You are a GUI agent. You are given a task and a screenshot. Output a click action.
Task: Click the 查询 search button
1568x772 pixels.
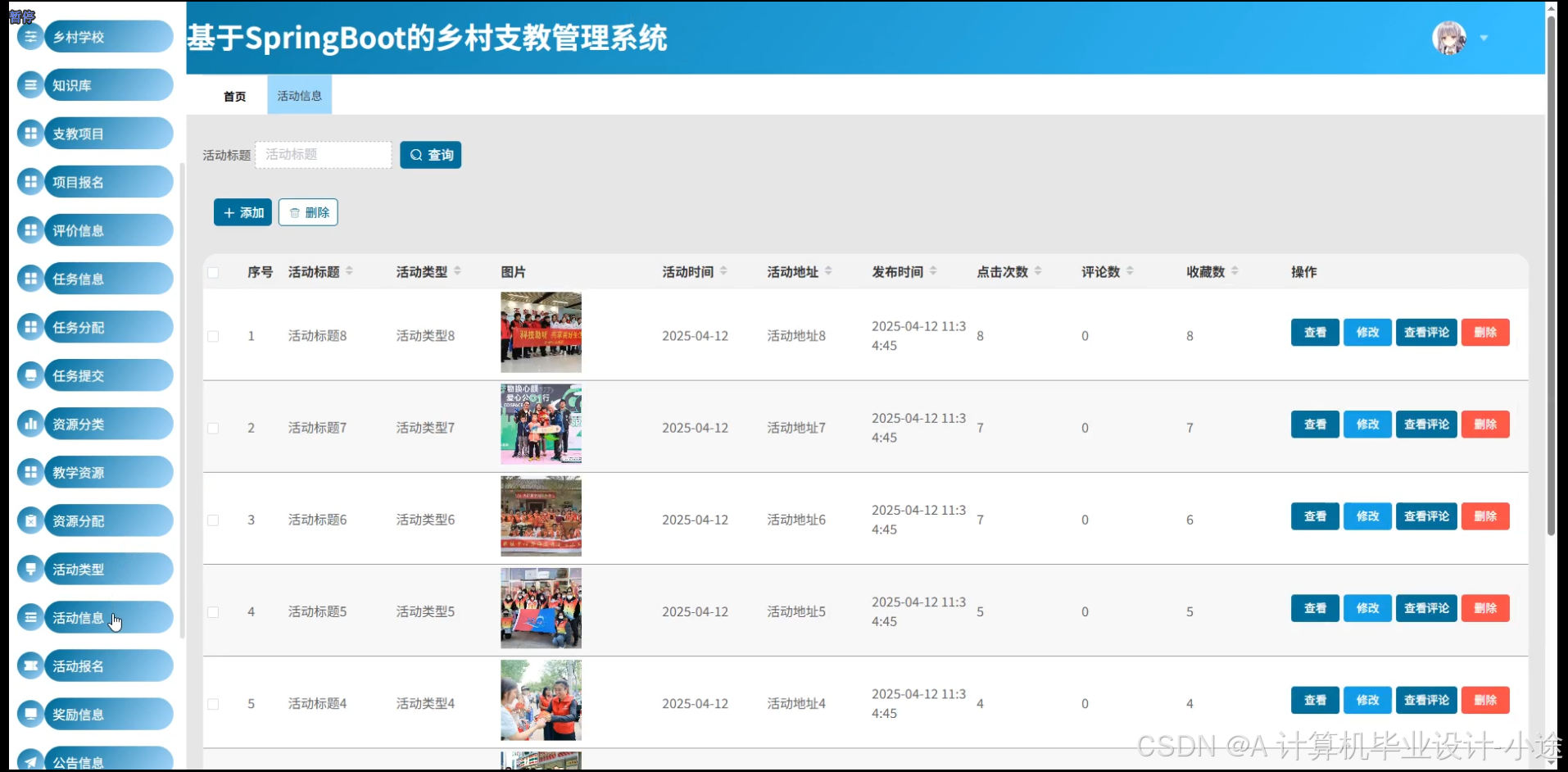pyautogui.click(x=431, y=155)
